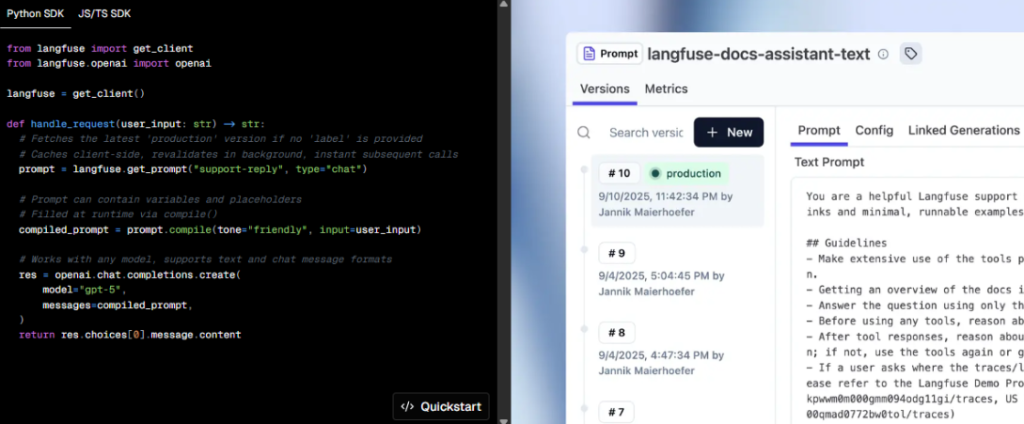
Task: Open the Config tab
Action: (874, 130)
